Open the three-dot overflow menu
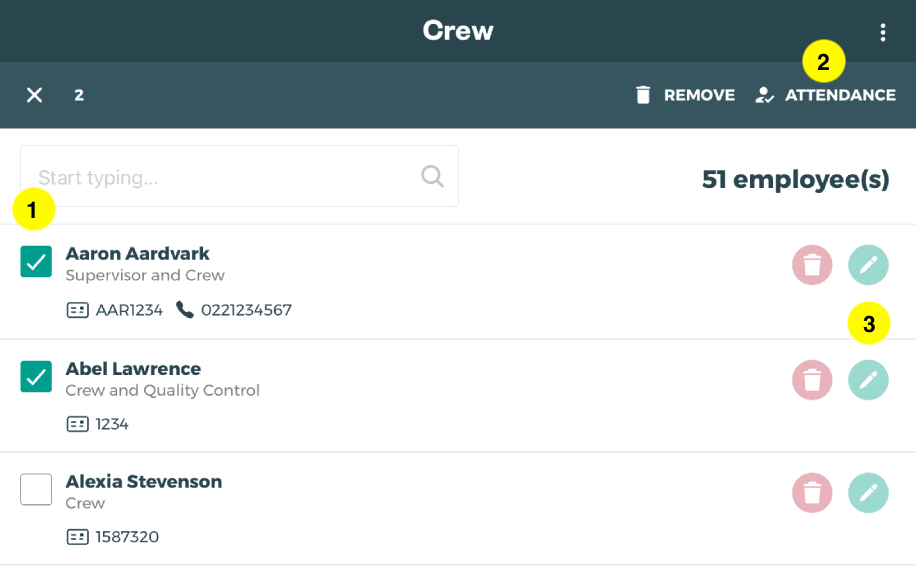The height and width of the screenshot is (576, 916). click(x=882, y=32)
